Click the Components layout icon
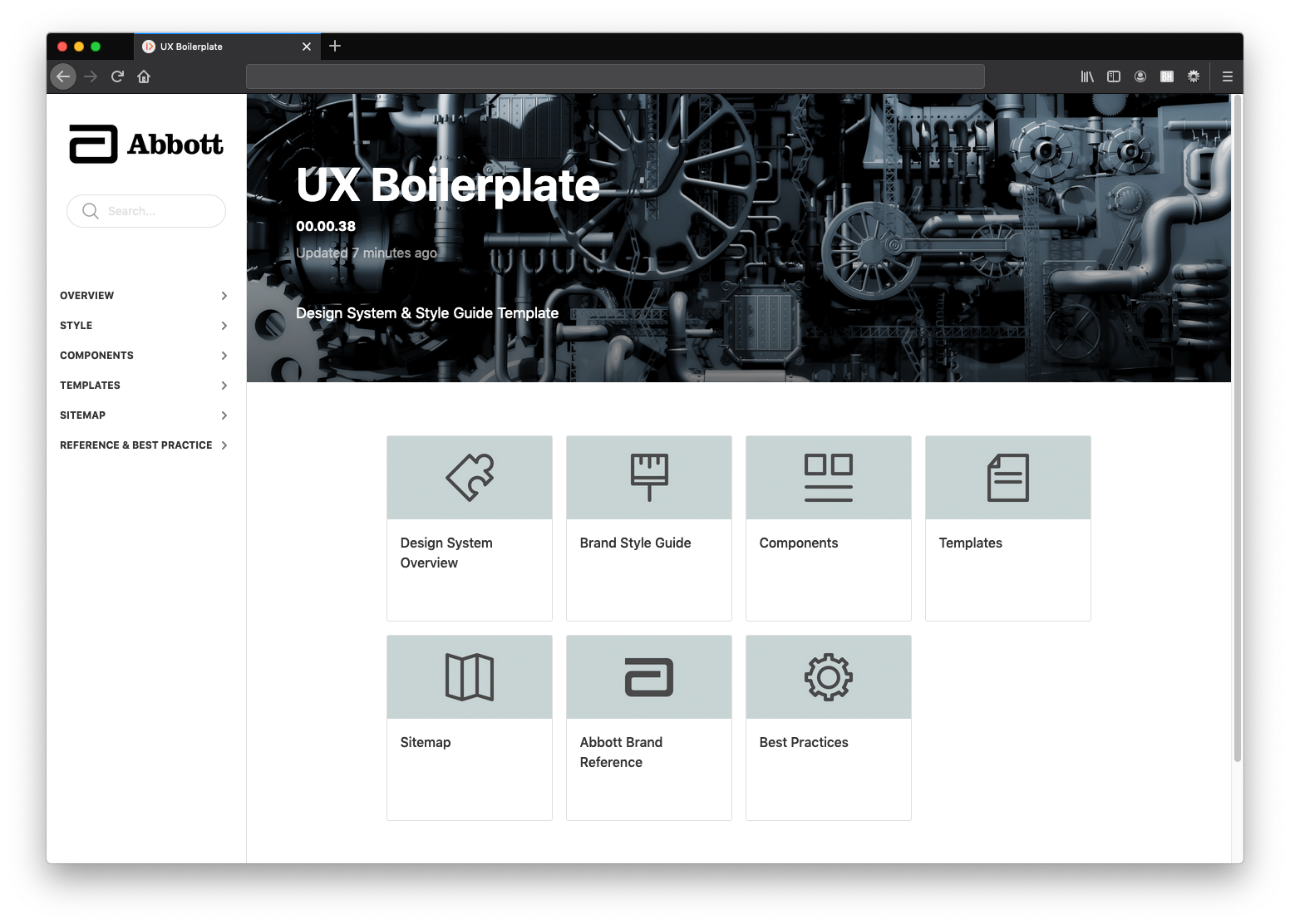1290x924 pixels. point(828,477)
